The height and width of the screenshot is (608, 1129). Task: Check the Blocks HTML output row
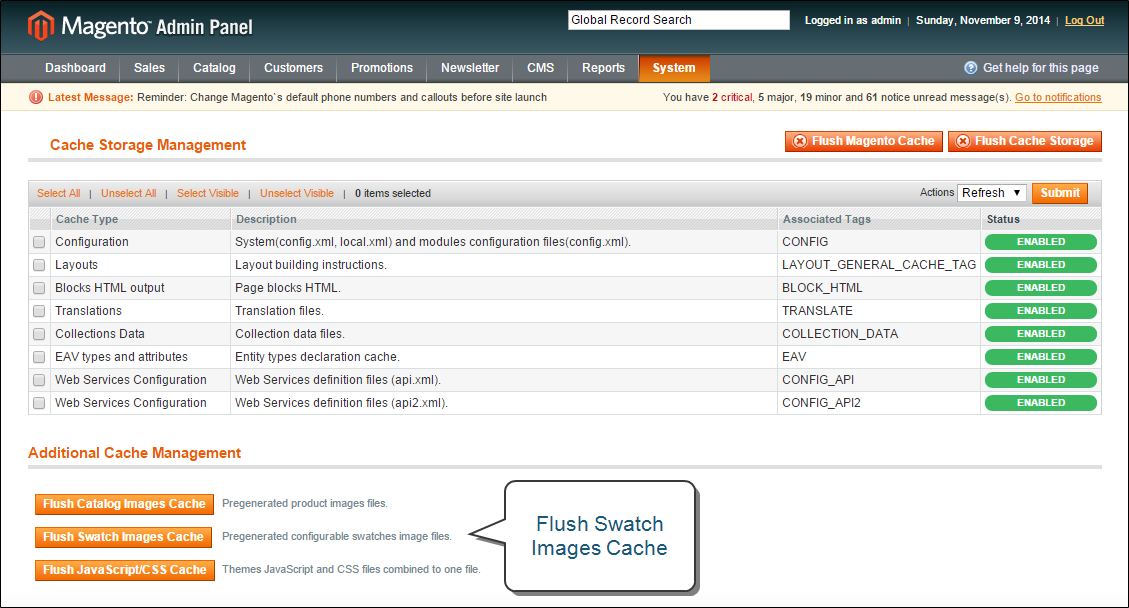pyautogui.click(x=39, y=288)
